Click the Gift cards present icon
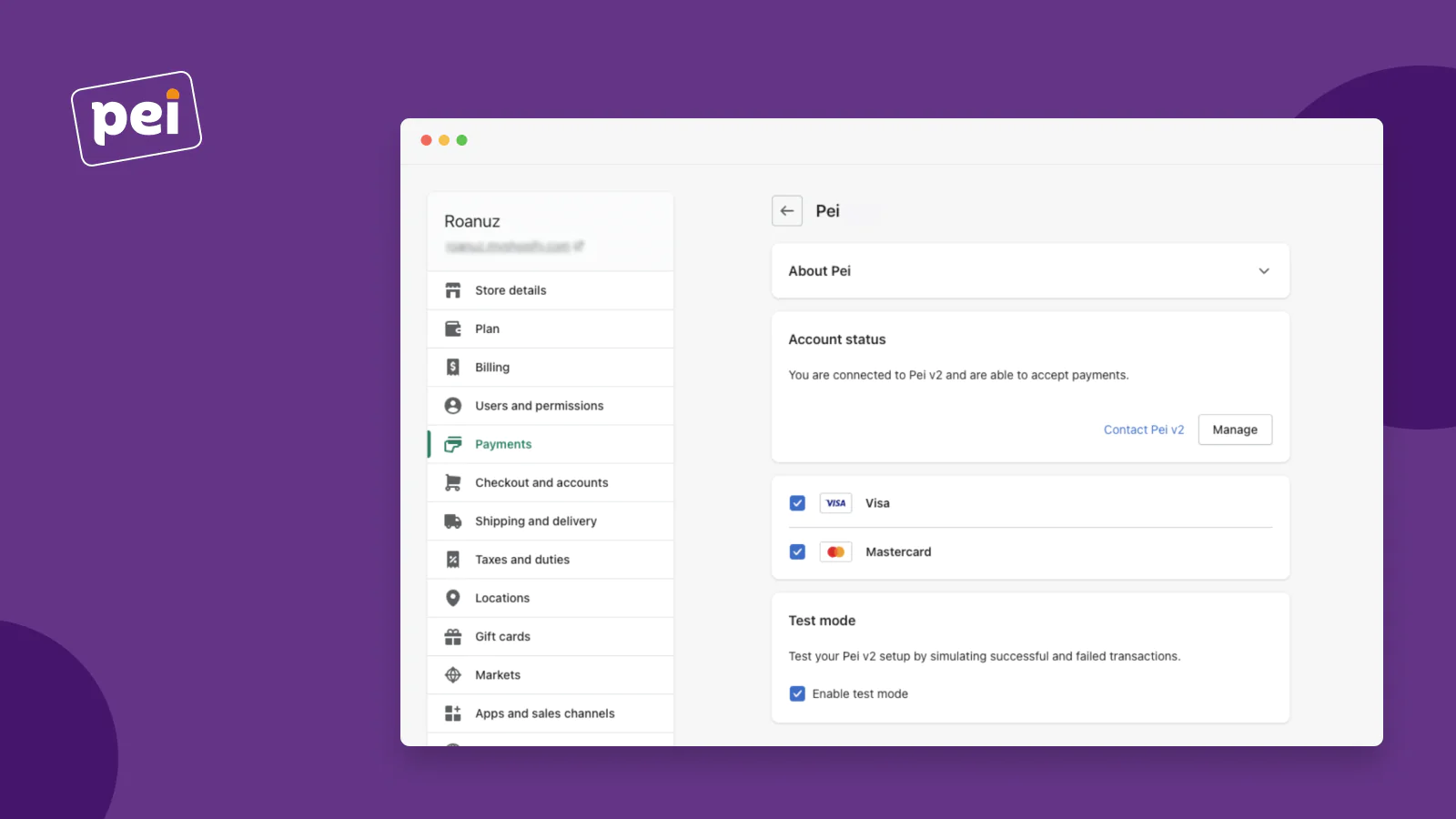The image size is (1456, 819). tap(452, 637)
